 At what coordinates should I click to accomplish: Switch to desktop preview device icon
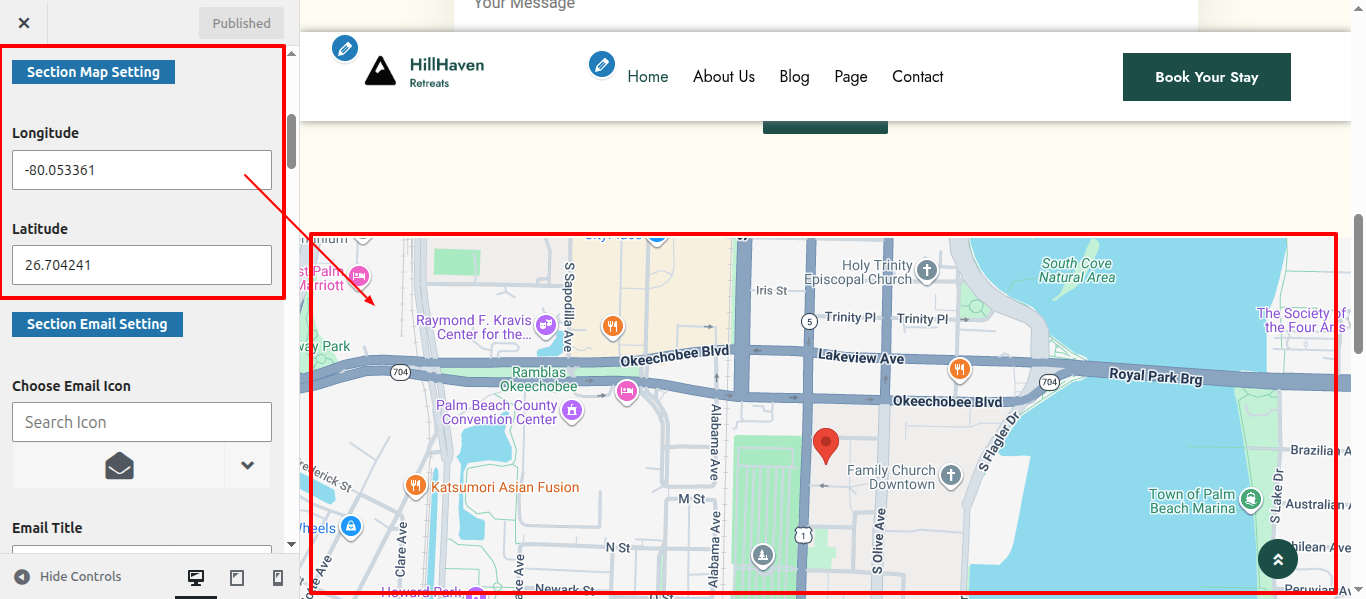pyautogui.click(x=196, y=578)
